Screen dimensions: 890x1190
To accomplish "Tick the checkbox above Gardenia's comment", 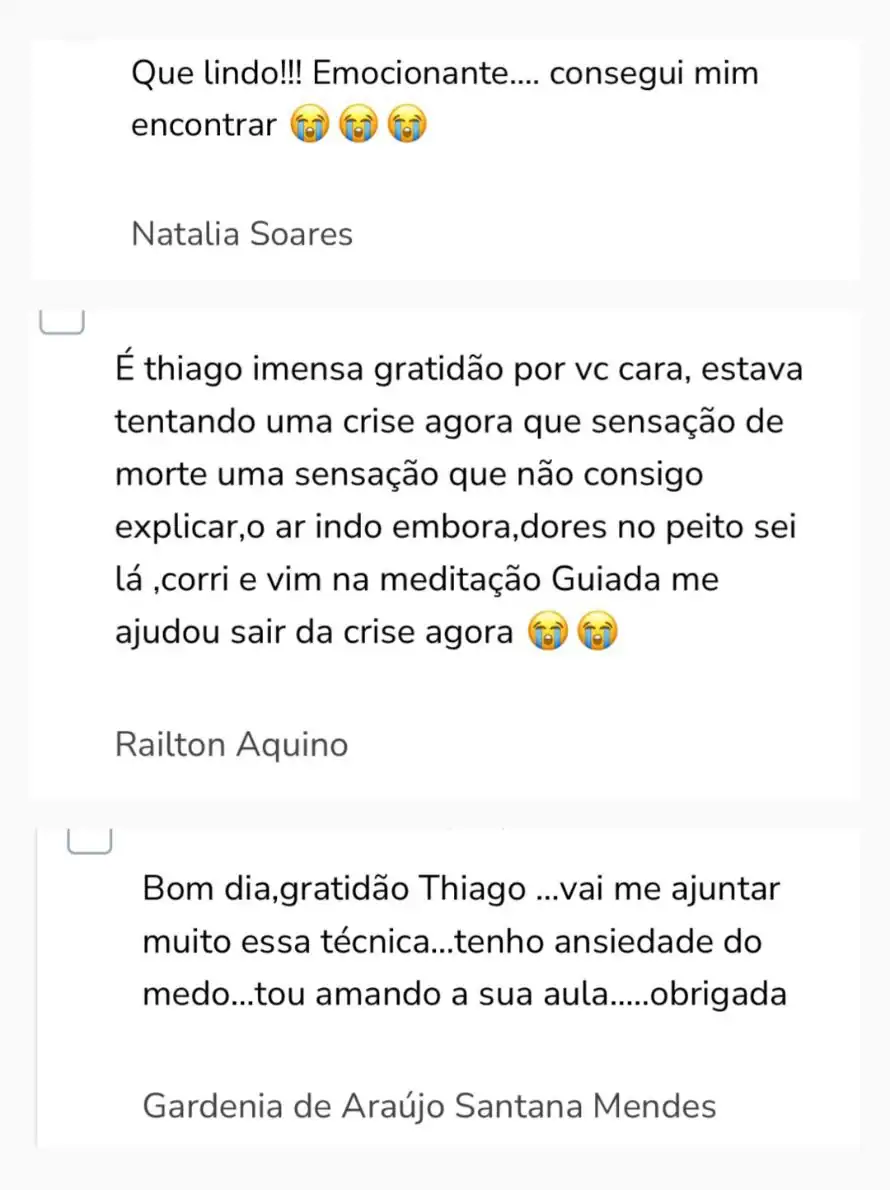I will click(x=88, y=843).
